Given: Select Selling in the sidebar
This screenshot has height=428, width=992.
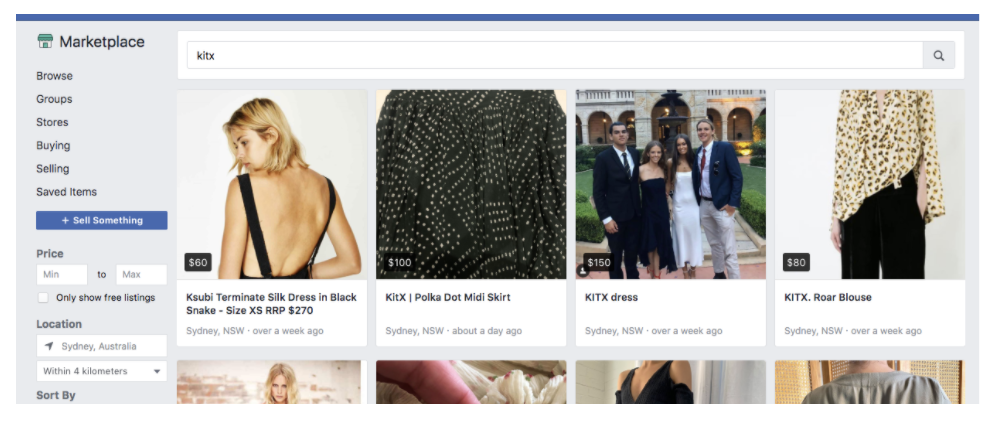Looking at the screenshot, I should pyautogui.click(x=53, y=169).
